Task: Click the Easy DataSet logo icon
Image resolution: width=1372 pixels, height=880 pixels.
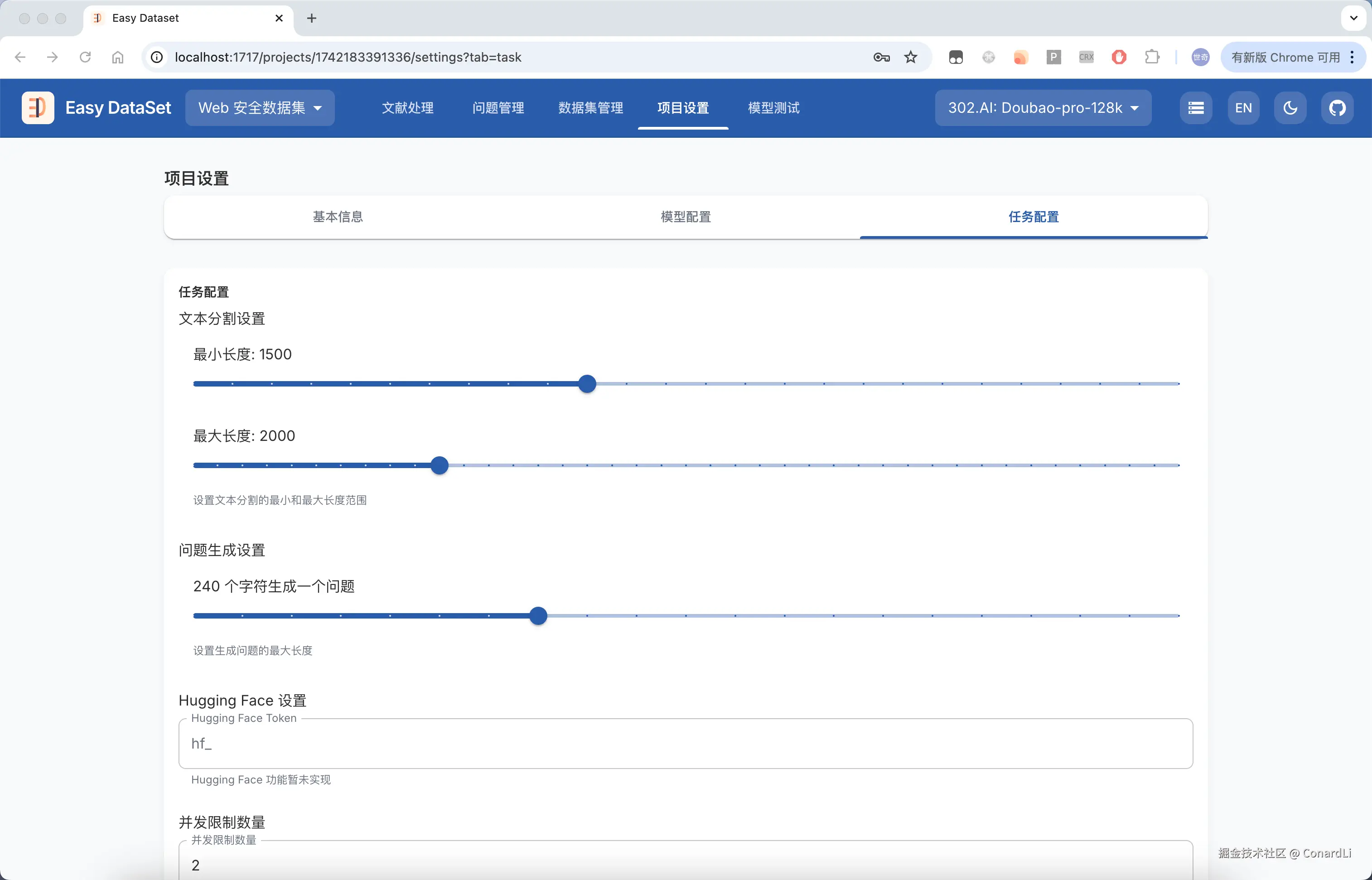Action: click(x=38, y=107)
